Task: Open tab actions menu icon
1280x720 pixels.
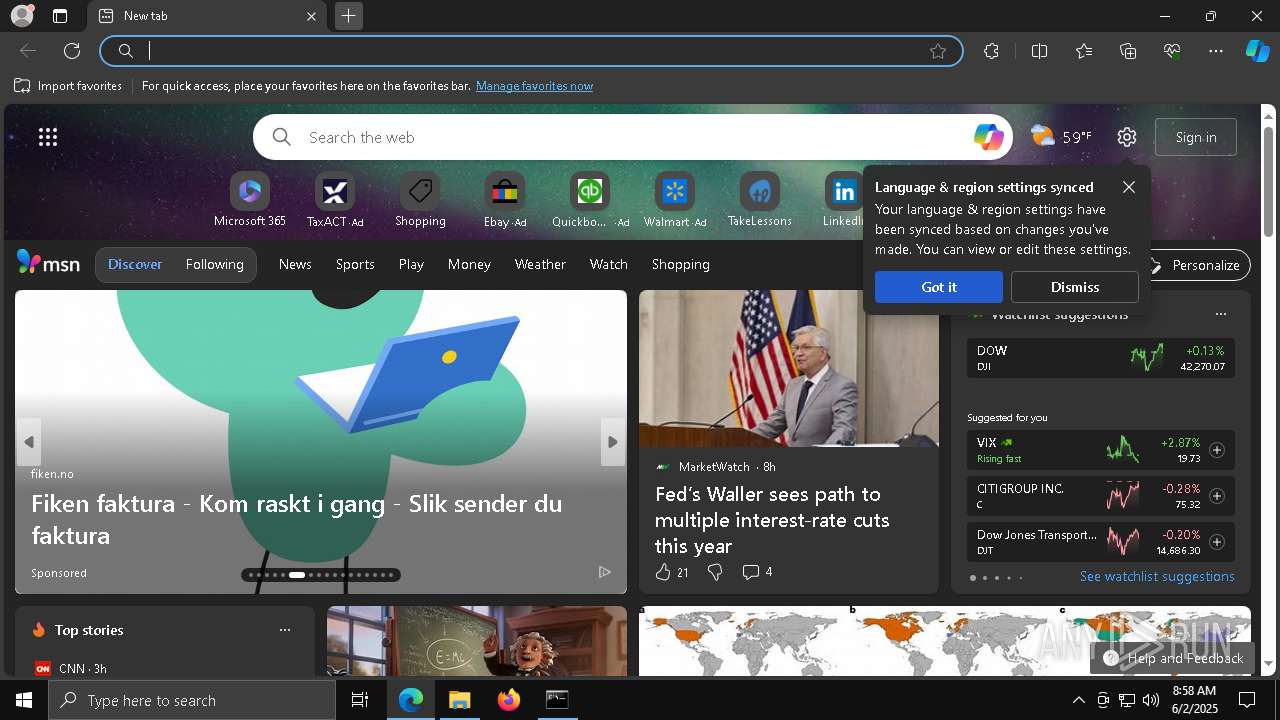Action: (60, 16)
